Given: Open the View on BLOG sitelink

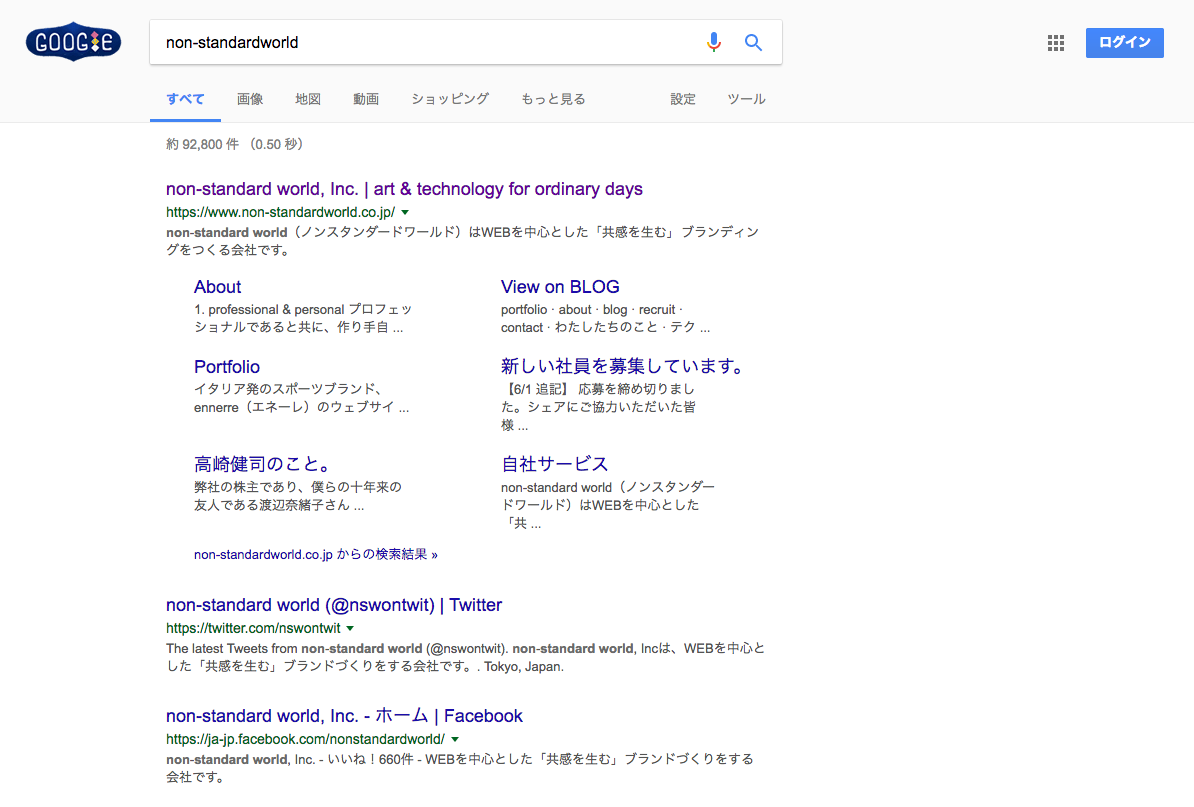Looking at the screenshot, I should point(560,287).
